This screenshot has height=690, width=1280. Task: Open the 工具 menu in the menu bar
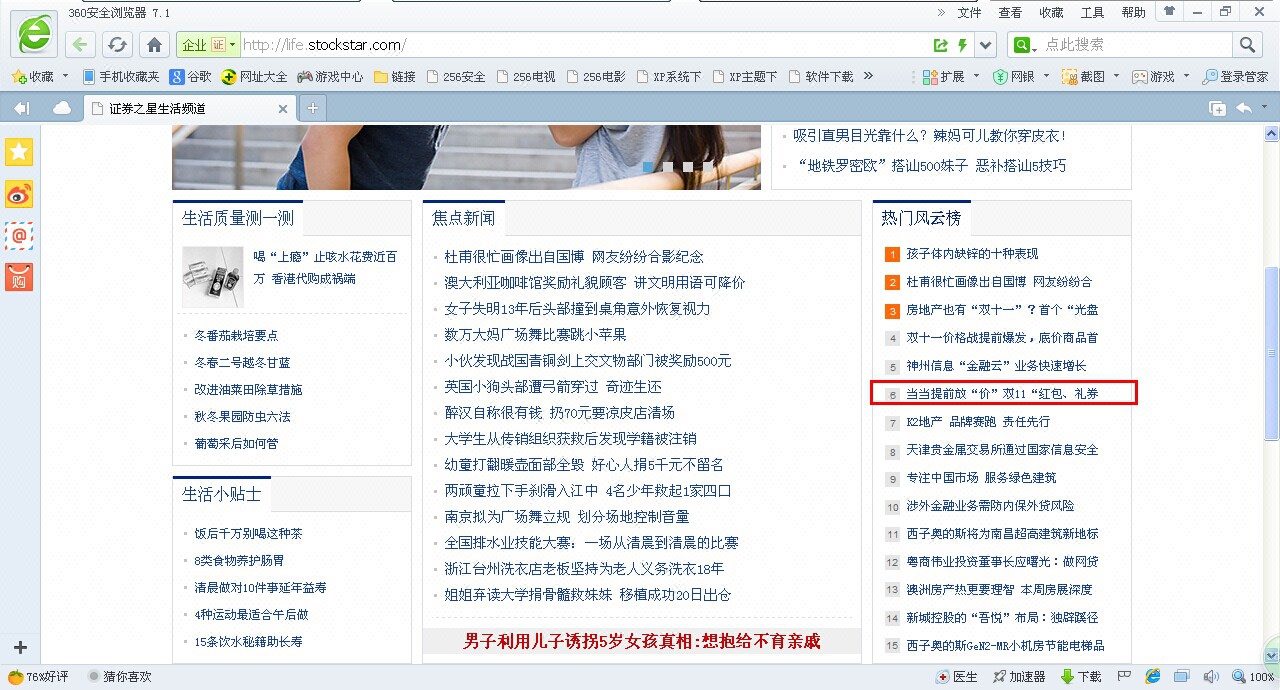1092,12
